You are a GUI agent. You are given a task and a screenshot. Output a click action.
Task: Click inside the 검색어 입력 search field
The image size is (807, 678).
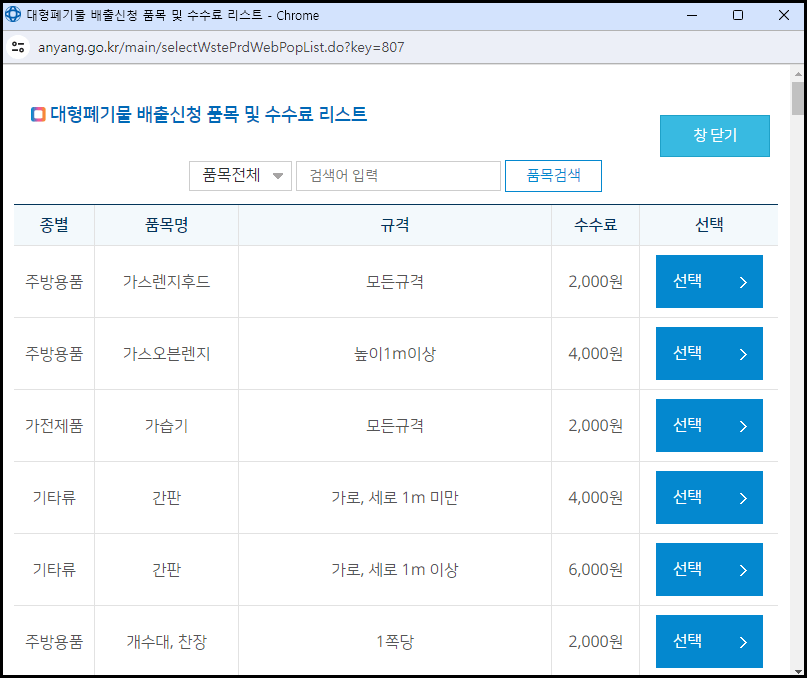tap(398, 175)
